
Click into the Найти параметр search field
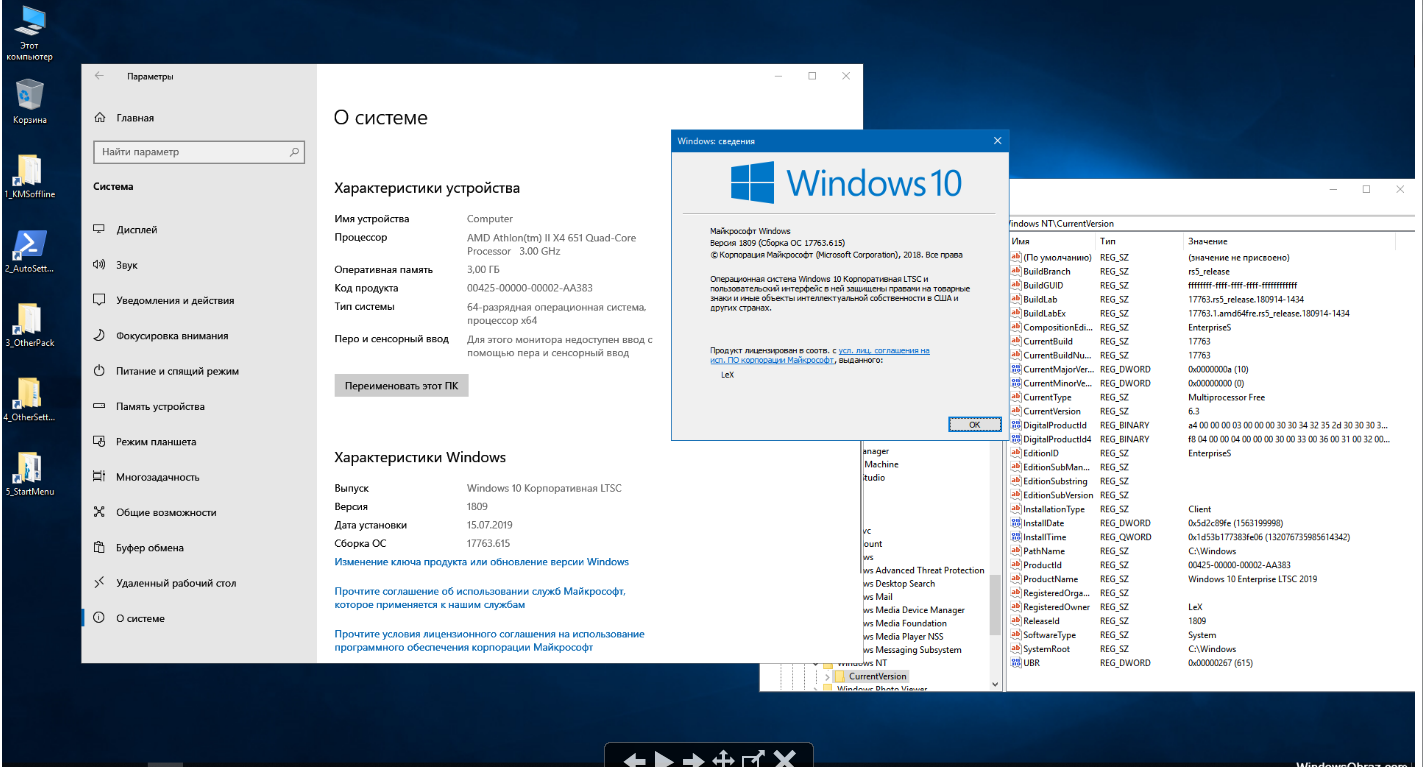(x=199, y=152)
